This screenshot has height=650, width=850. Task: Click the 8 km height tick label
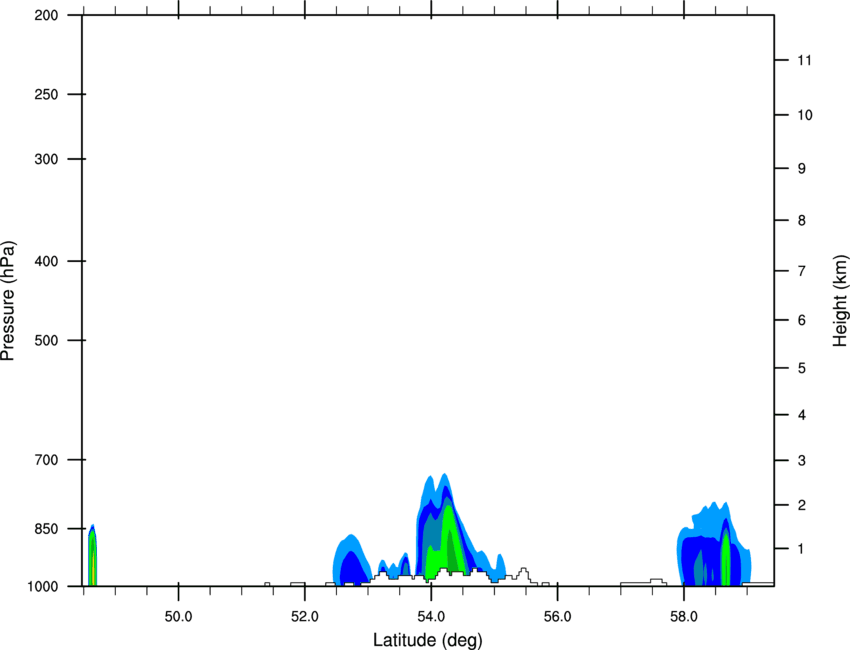pyautogui.click(x=801, y=220)
